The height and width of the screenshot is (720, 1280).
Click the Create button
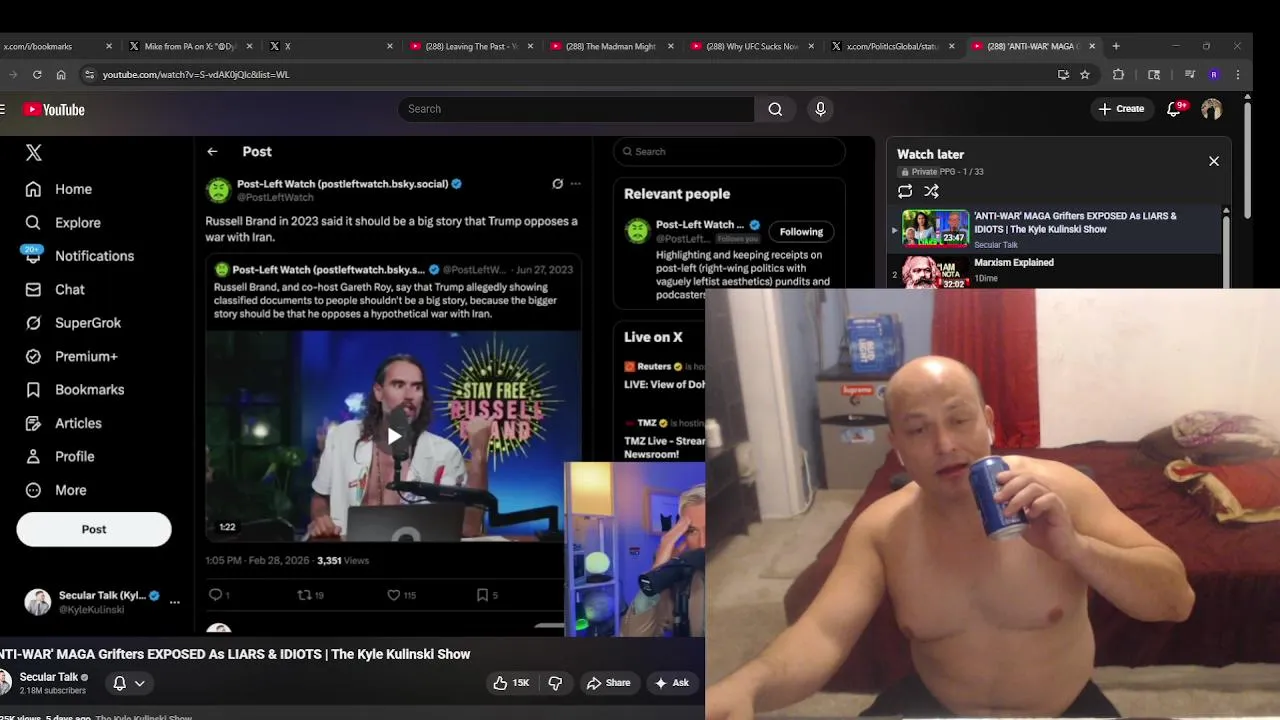1121,109
